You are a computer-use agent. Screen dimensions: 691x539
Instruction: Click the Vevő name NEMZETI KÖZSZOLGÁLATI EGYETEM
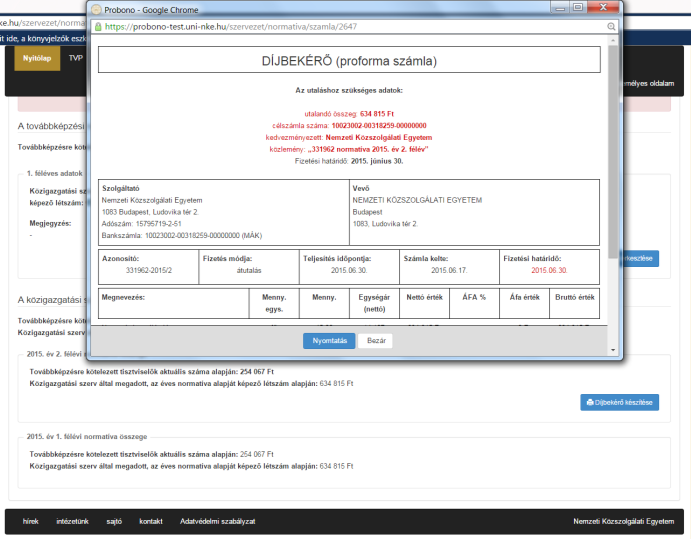pos(417,200)
